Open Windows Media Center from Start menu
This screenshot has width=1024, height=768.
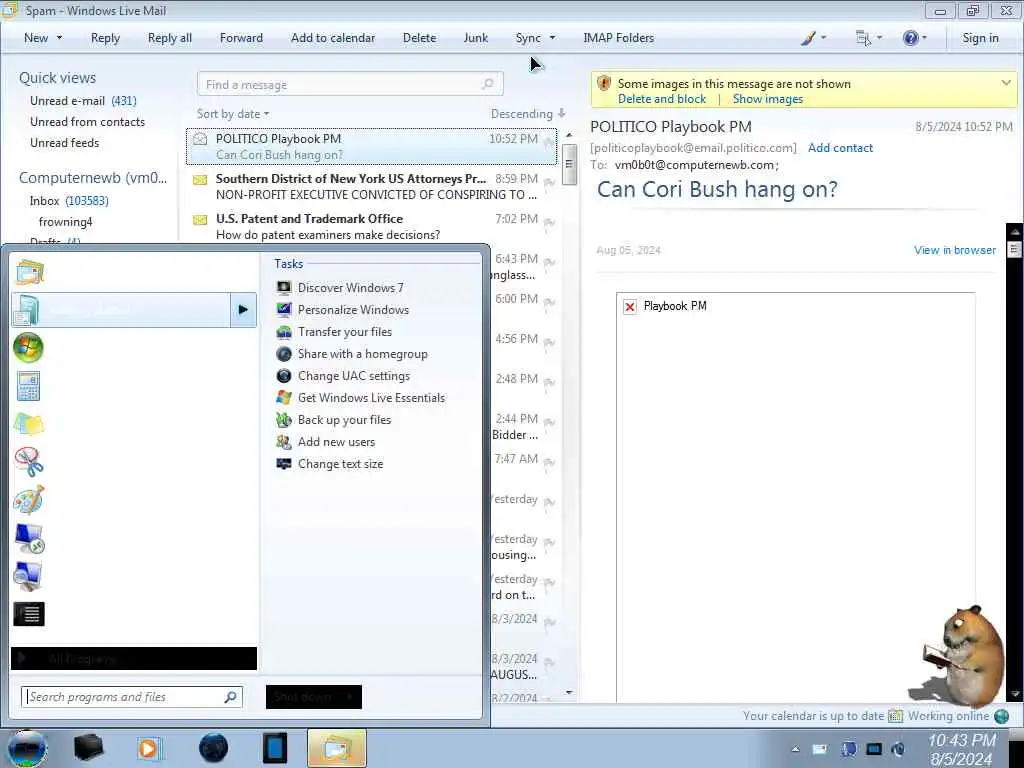28,347
